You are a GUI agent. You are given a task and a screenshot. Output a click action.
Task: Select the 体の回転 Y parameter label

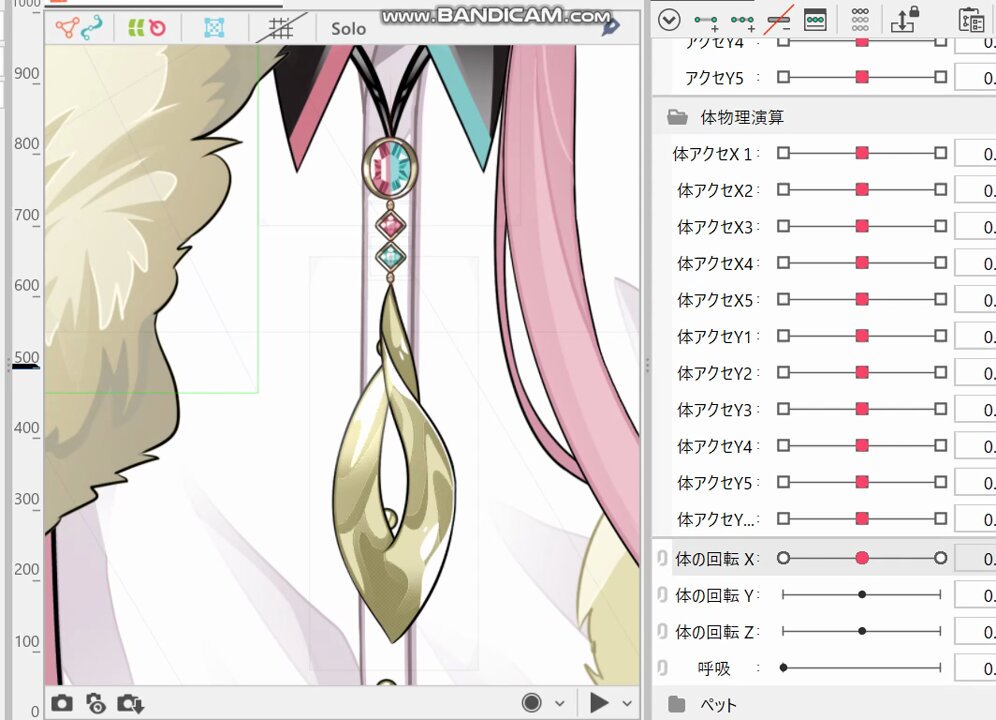click(715, 595)
